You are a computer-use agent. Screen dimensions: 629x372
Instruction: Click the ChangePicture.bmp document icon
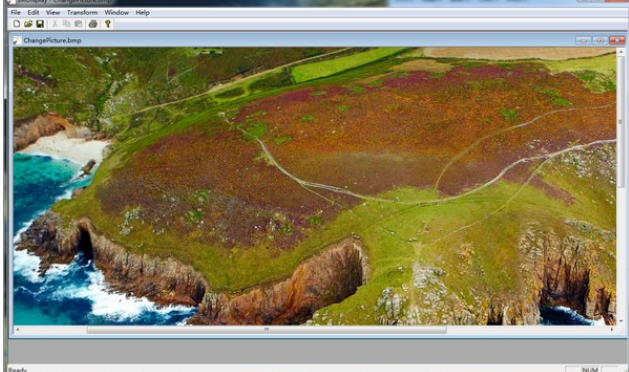[x=17, y=40]
